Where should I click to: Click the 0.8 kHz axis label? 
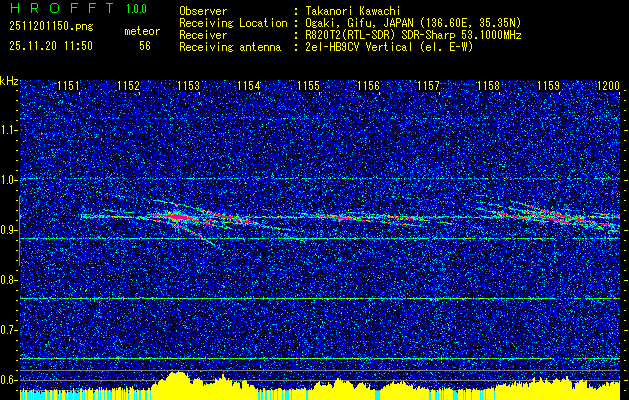(9, 280)
